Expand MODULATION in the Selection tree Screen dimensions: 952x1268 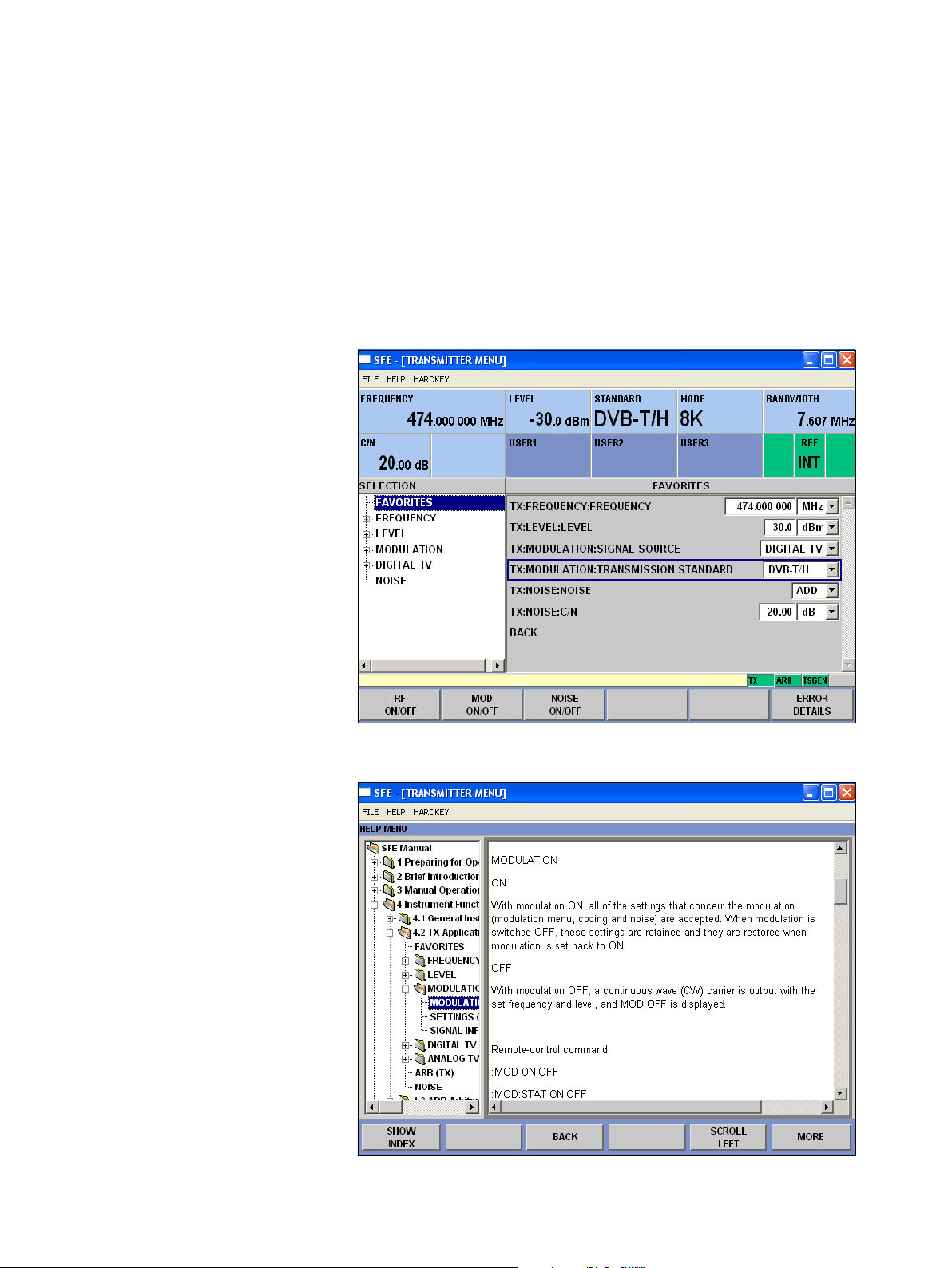coord(367,550)
